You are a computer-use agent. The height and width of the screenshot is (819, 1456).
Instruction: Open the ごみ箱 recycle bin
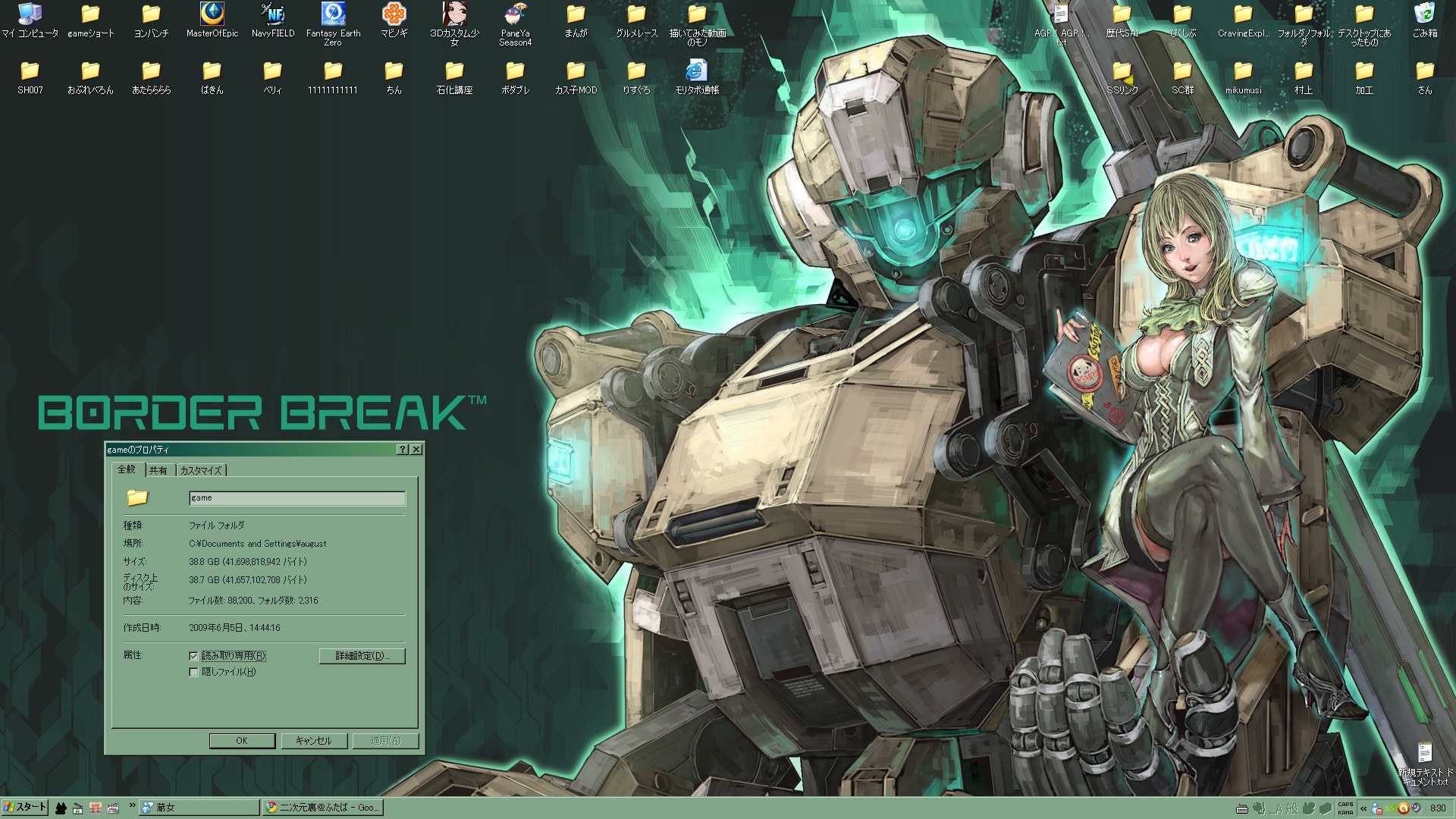click(x=1425, y=20)
